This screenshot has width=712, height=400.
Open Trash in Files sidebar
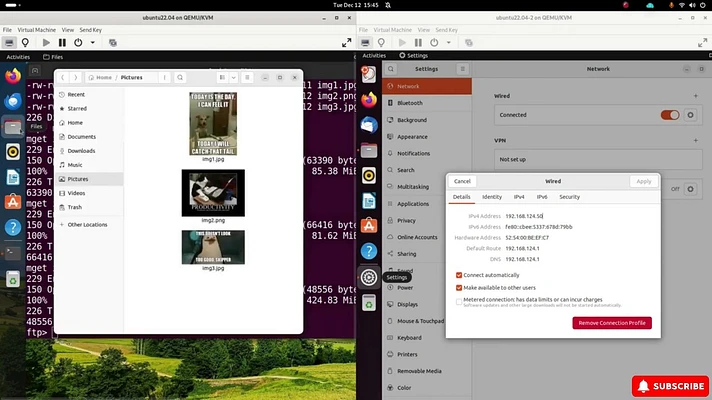pyautogui.click(x=89, y=207)
